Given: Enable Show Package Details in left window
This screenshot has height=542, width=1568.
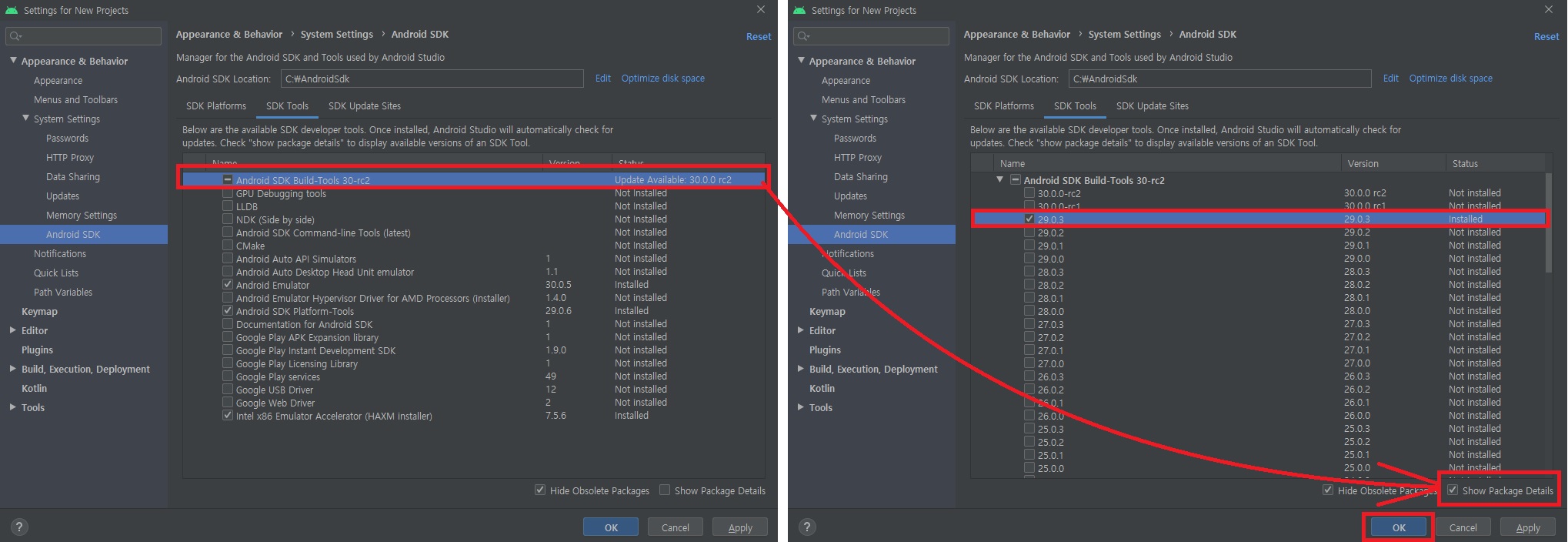Looking at the screenshot, I should pyautogui.click(x=665, y=490).
